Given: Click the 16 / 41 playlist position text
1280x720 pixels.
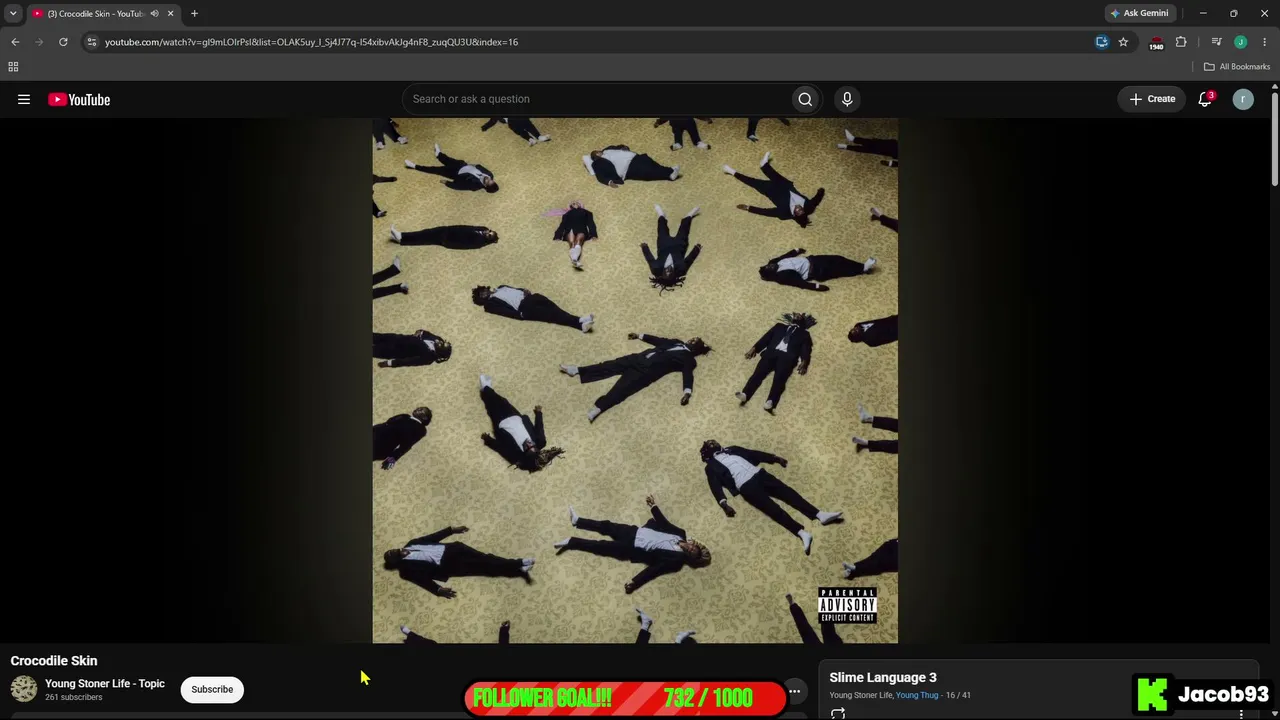Looking at the screenshot, I should pyautogui.click(x=958, y=695).
